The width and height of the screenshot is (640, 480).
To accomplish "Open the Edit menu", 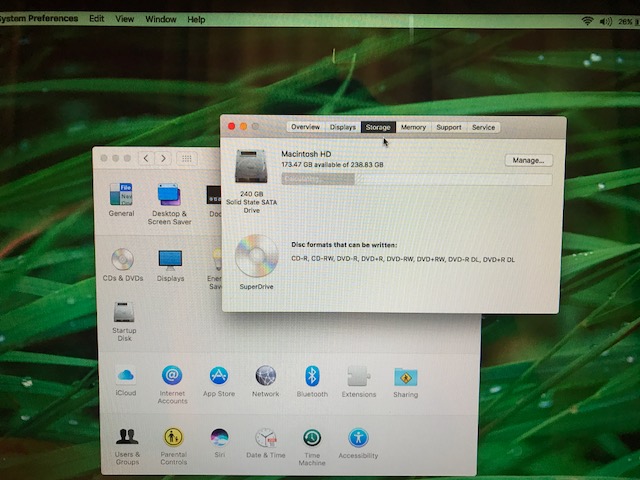I will (96, 19).
